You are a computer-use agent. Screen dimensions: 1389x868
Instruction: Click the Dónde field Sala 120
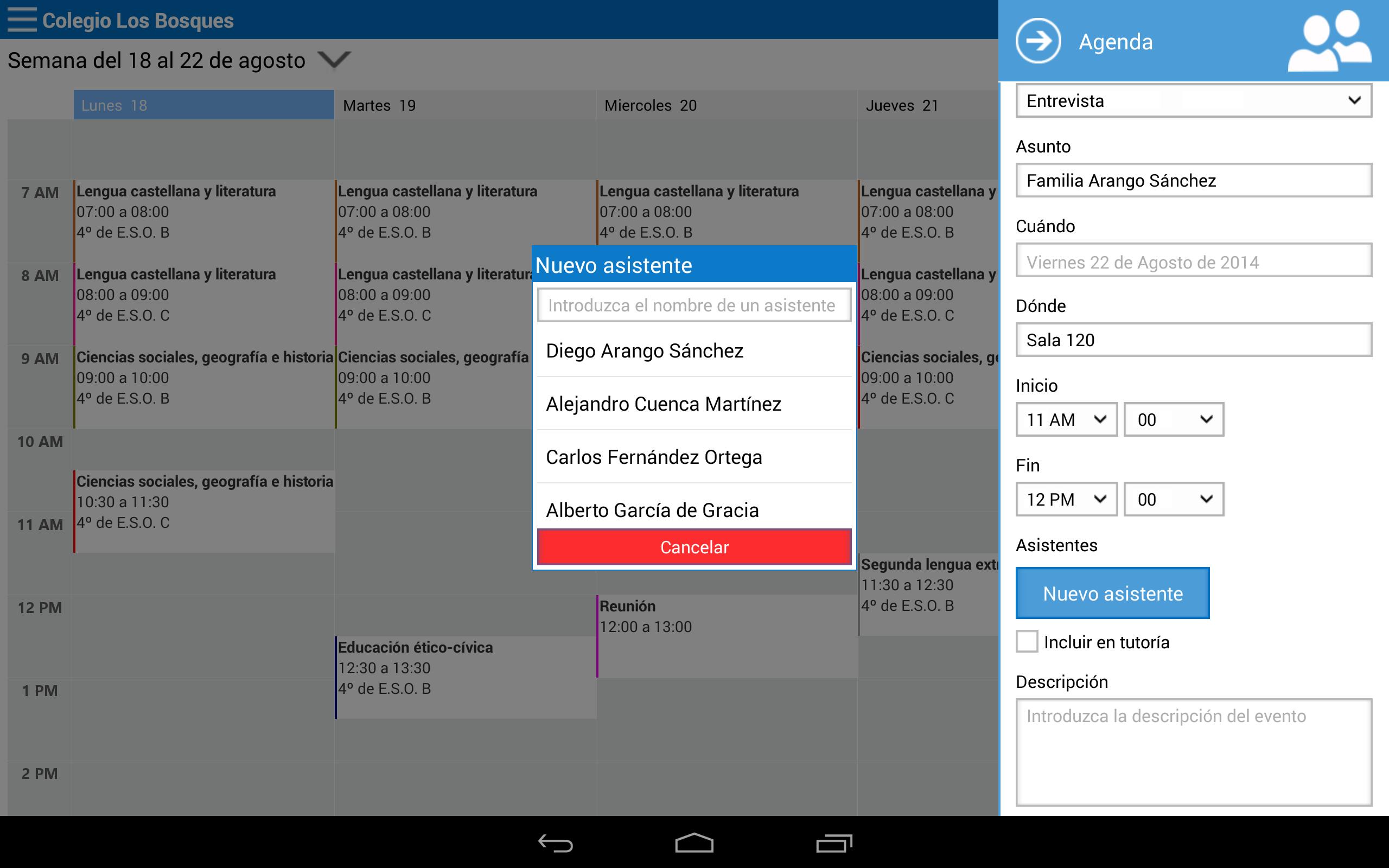1193,340
